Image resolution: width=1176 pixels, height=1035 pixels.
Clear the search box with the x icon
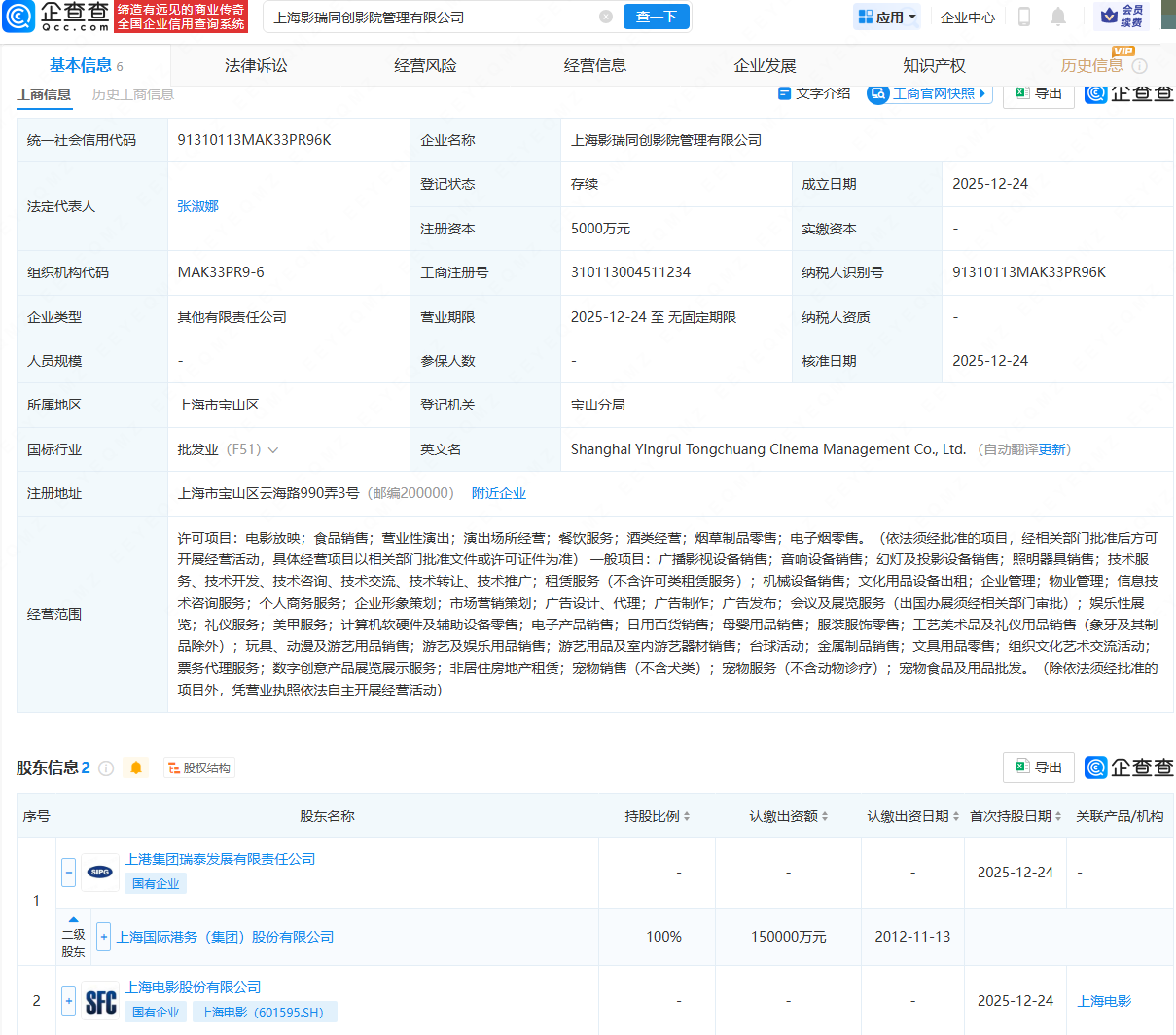[607, 17]
